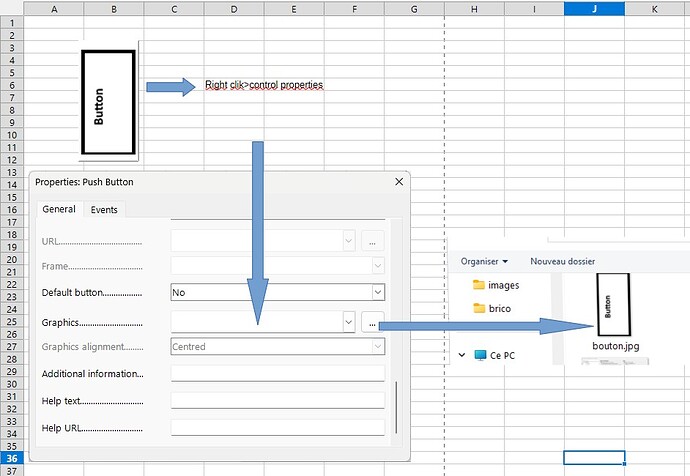690x476 pixels.
Task: Click Nouveau dossier
Action: [562, 261]
